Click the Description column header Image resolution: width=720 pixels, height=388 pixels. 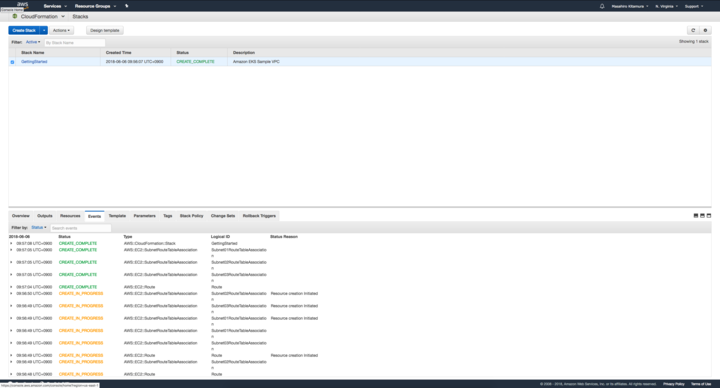244,53
